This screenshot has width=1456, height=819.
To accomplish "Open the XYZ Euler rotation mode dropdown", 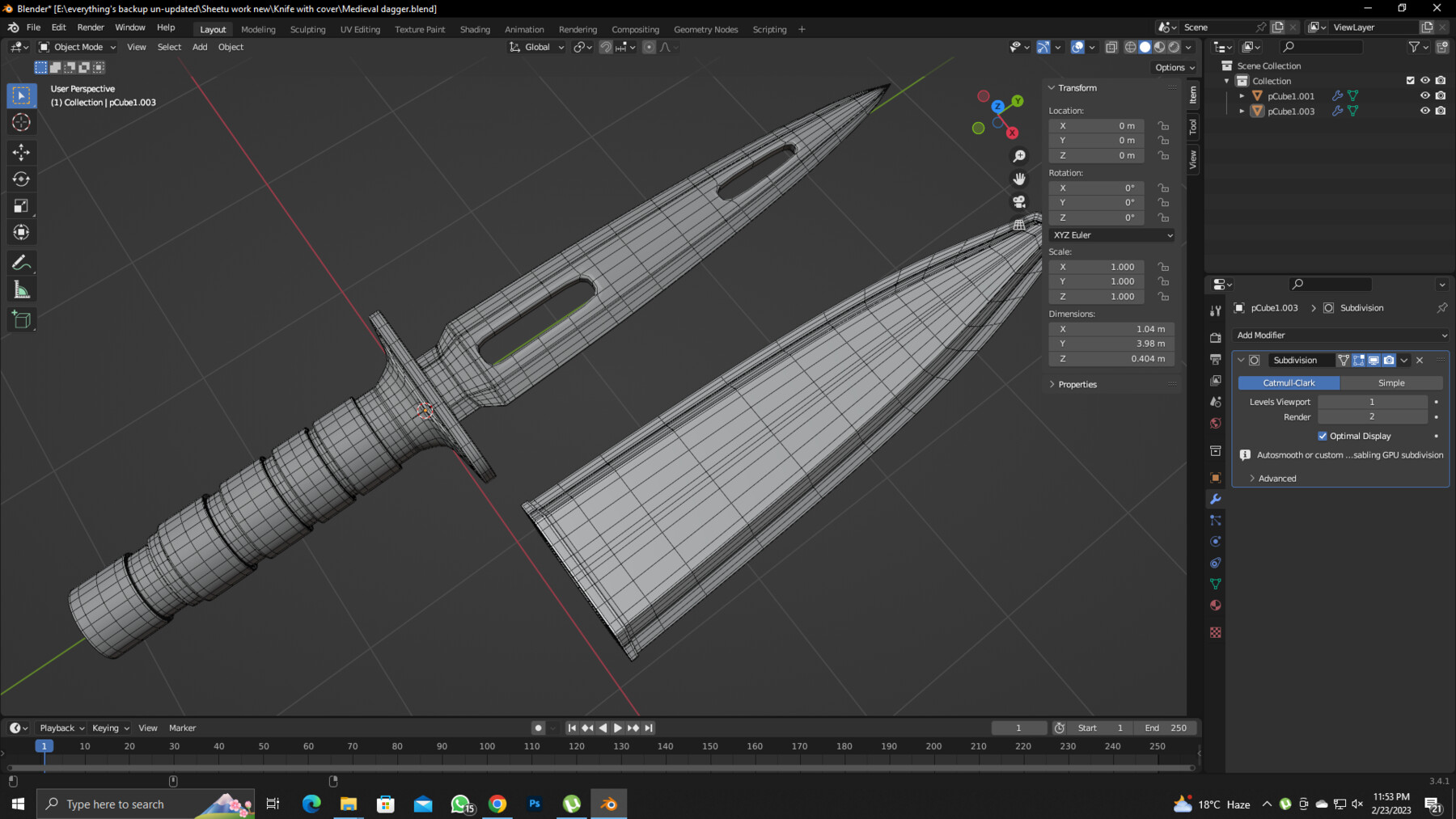I will (x=1111, y=234).
